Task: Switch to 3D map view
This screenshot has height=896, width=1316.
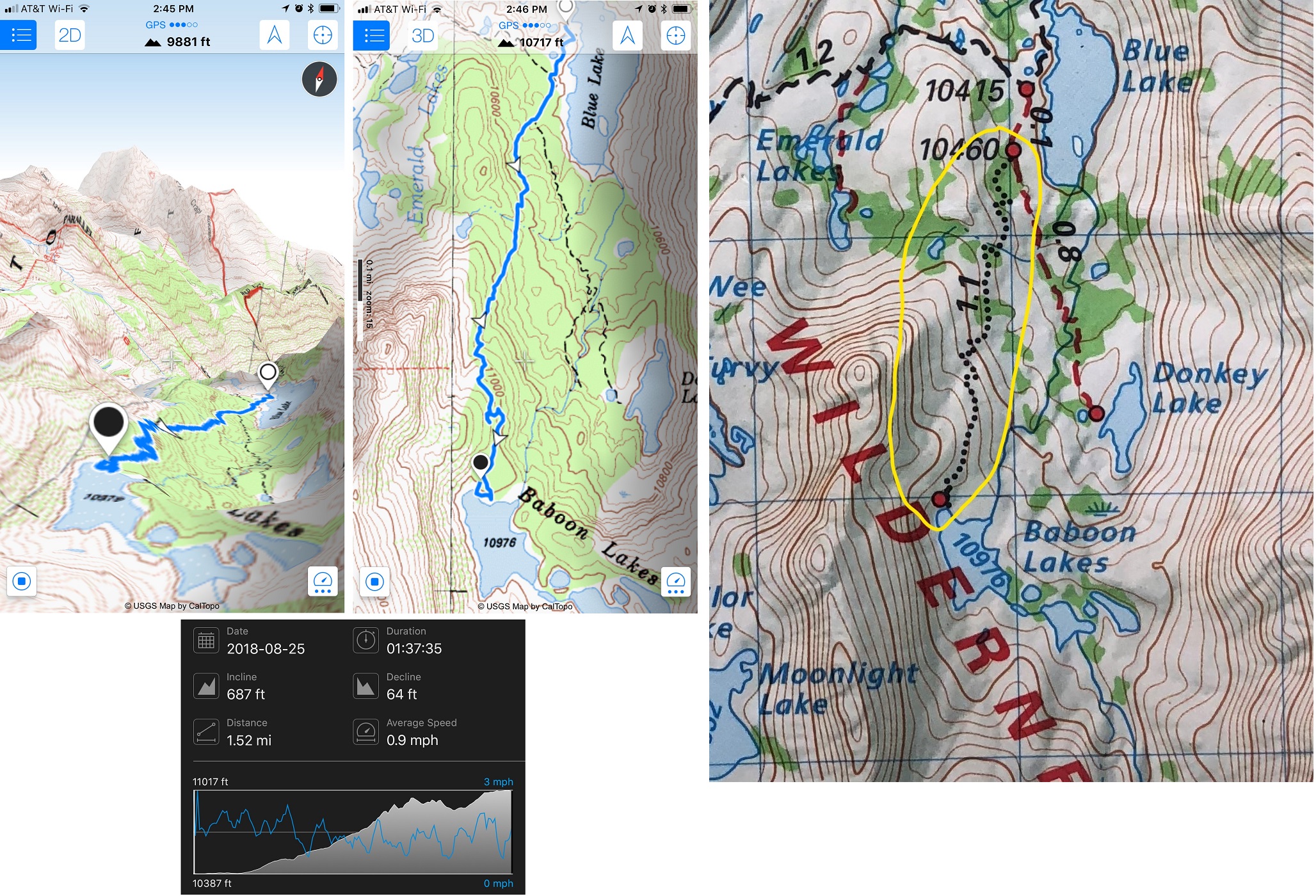Action: point(423,35)
